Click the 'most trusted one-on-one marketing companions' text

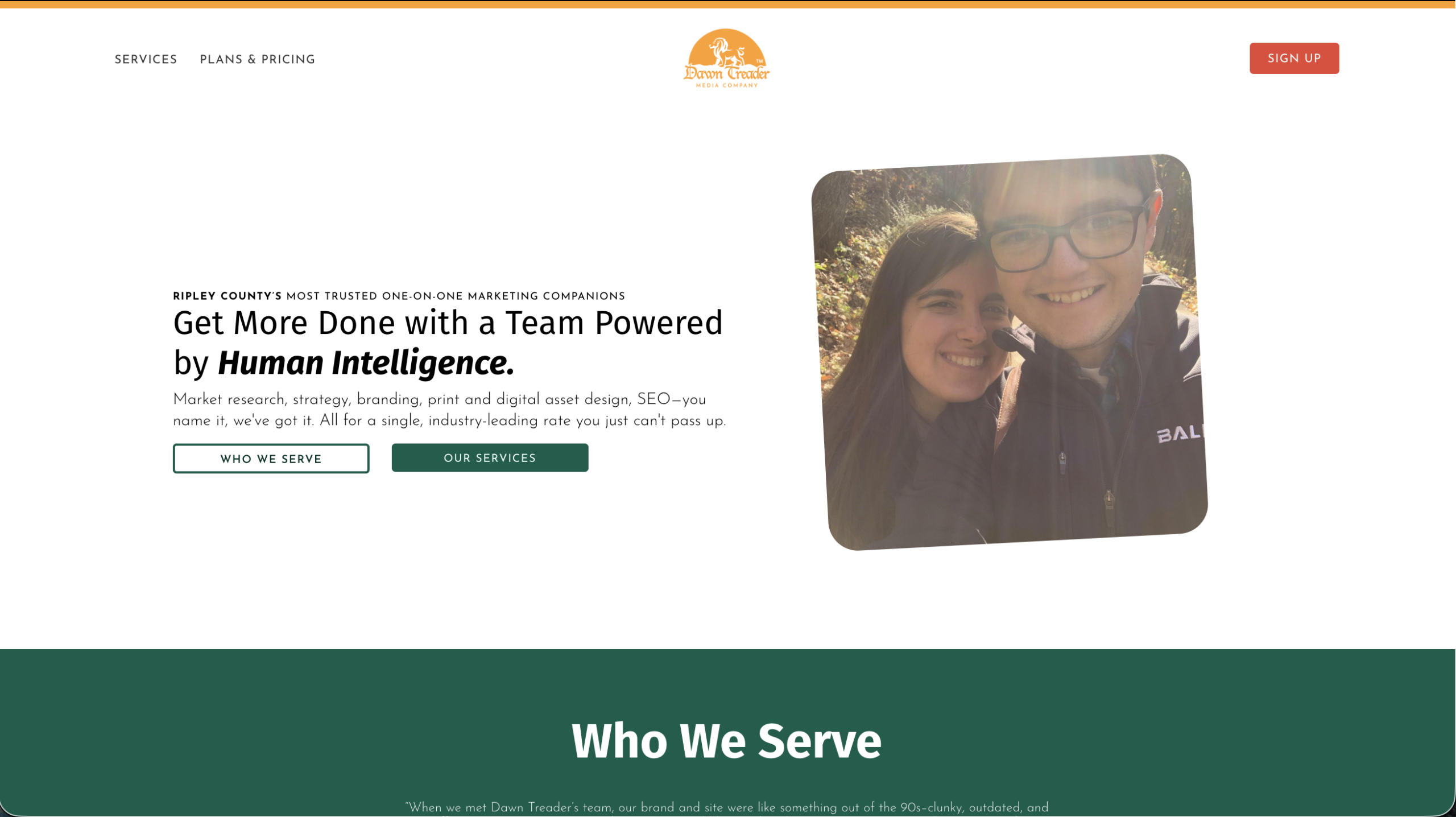(x=456, y=296)
